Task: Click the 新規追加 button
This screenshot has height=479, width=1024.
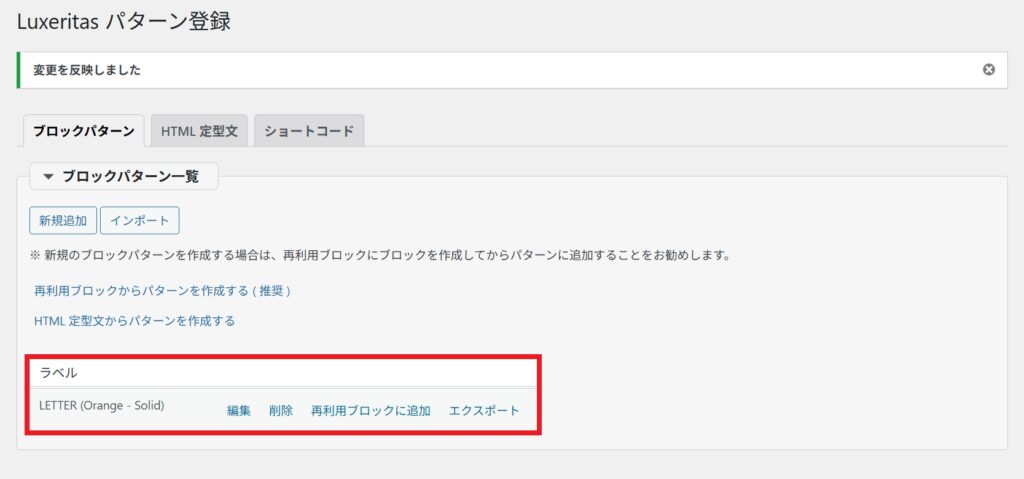Action: 63,220
